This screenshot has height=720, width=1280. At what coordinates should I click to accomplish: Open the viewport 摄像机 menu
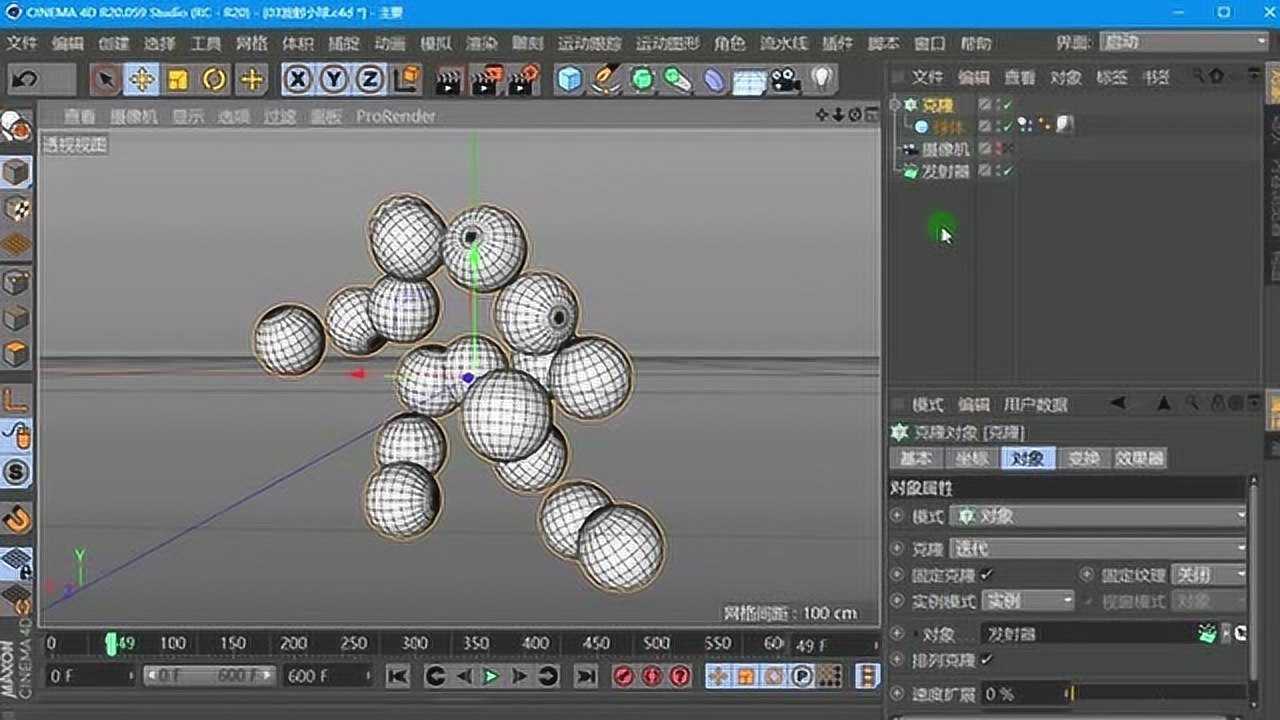(134, 116)
